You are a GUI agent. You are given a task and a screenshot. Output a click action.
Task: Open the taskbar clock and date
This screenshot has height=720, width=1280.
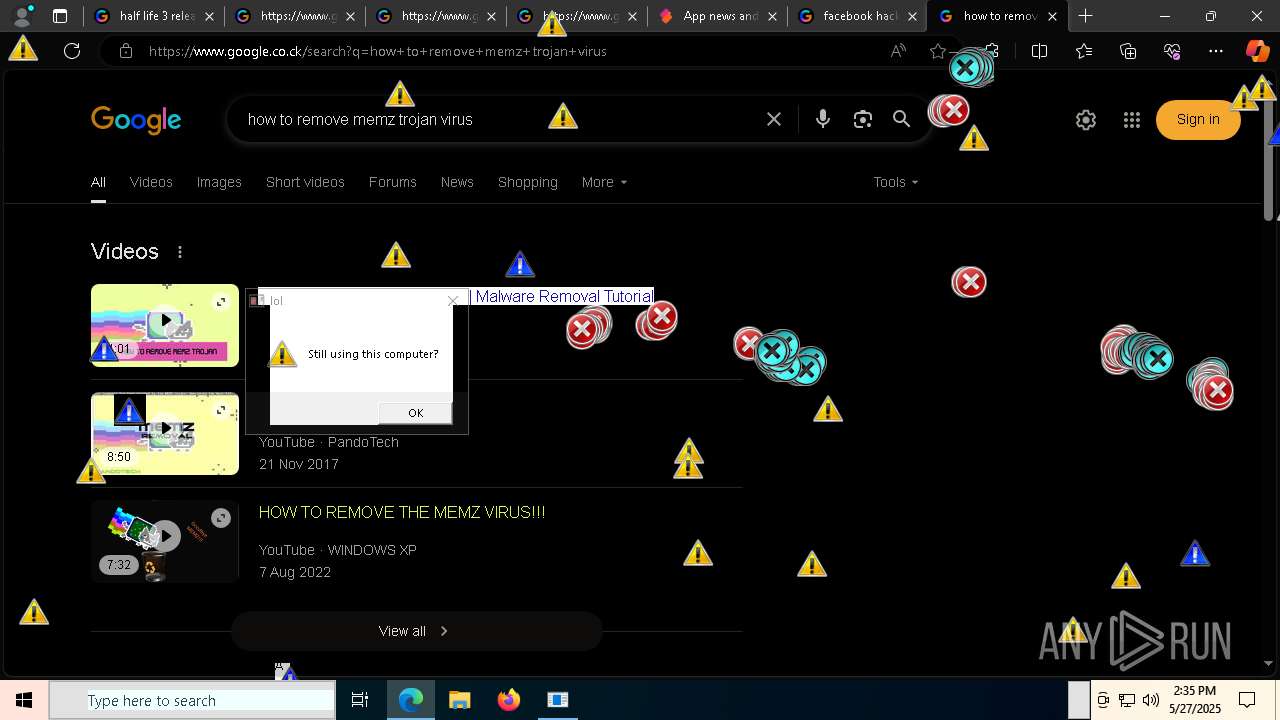point(1195,700)
